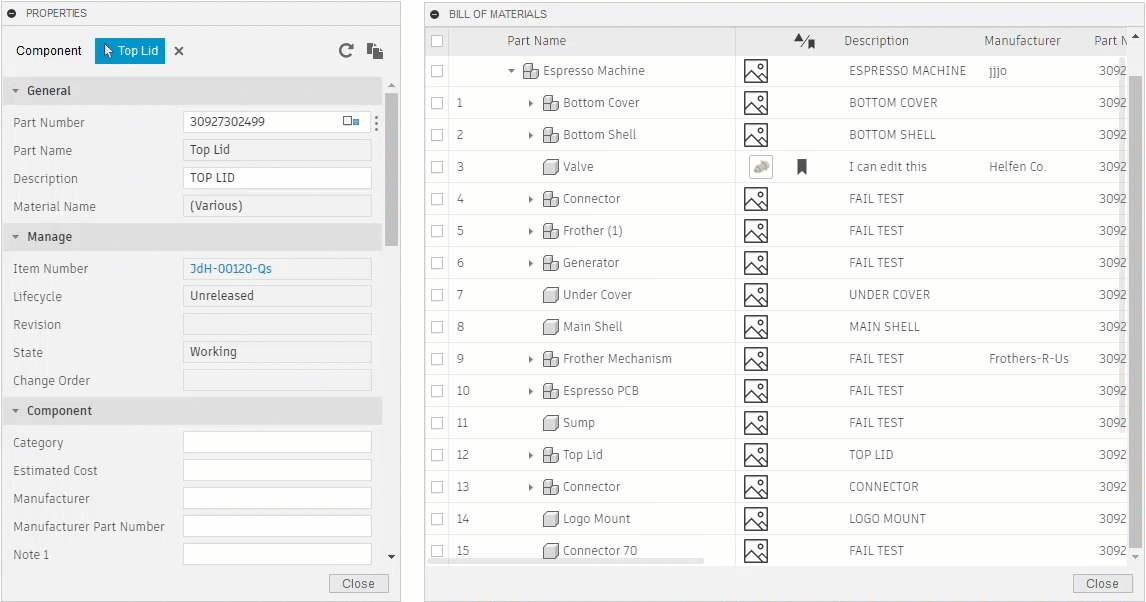Click the Frothers-R-Us manufacturer cell

click(1028, 359)
